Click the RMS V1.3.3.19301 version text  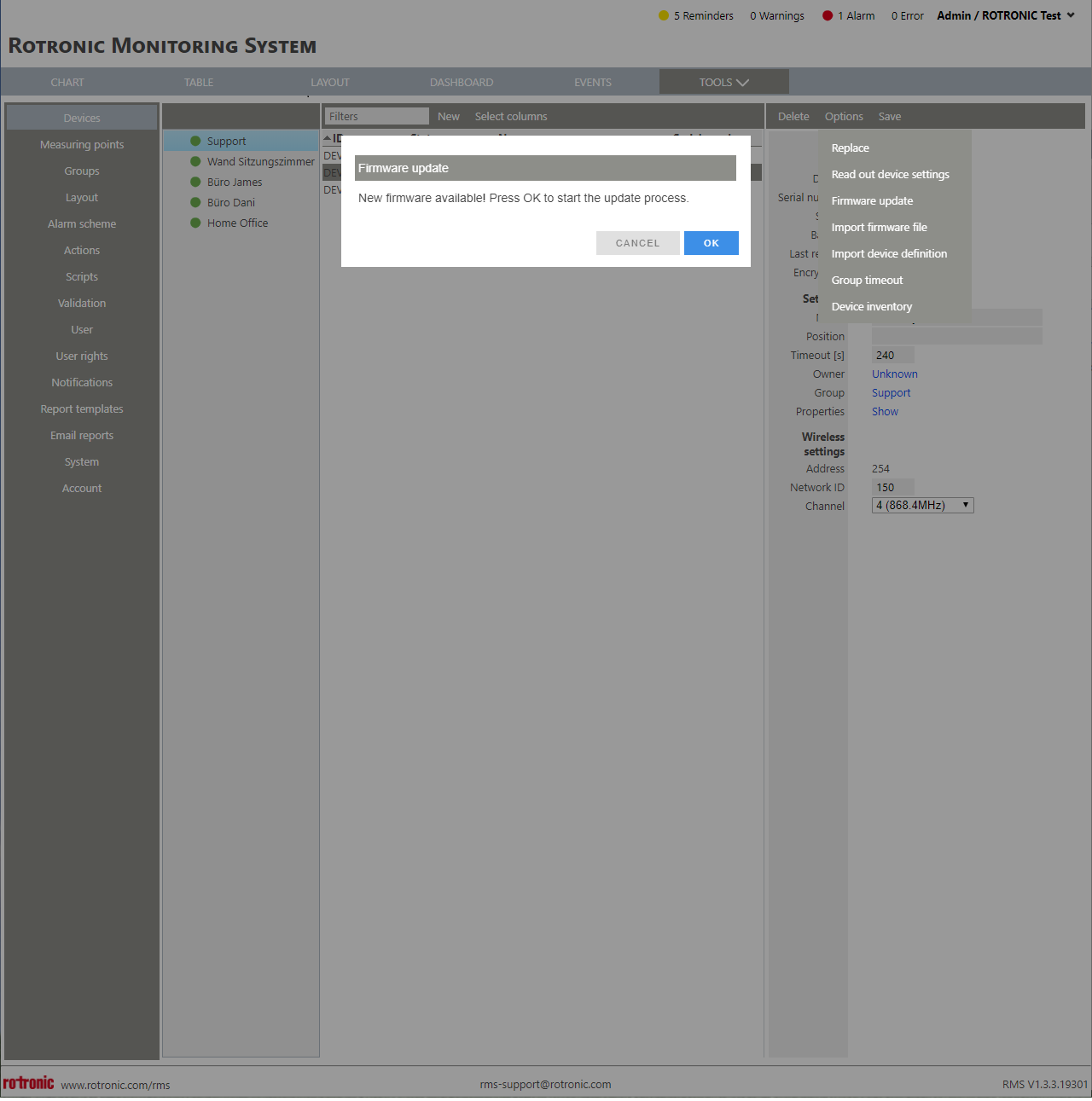[1045, 1085]
